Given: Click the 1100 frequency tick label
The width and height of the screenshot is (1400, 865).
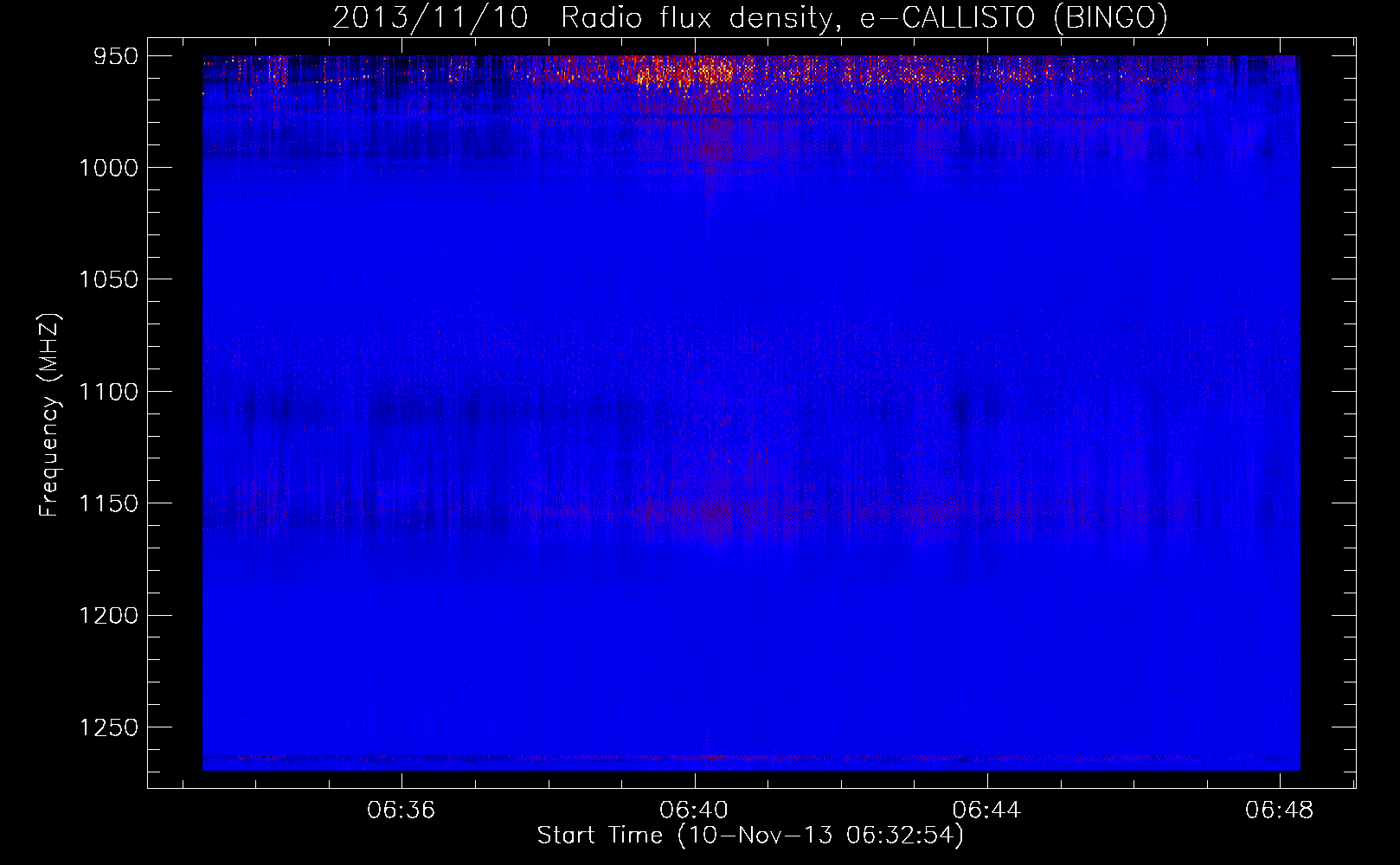Looking at the screenshot, I should 108,392.
